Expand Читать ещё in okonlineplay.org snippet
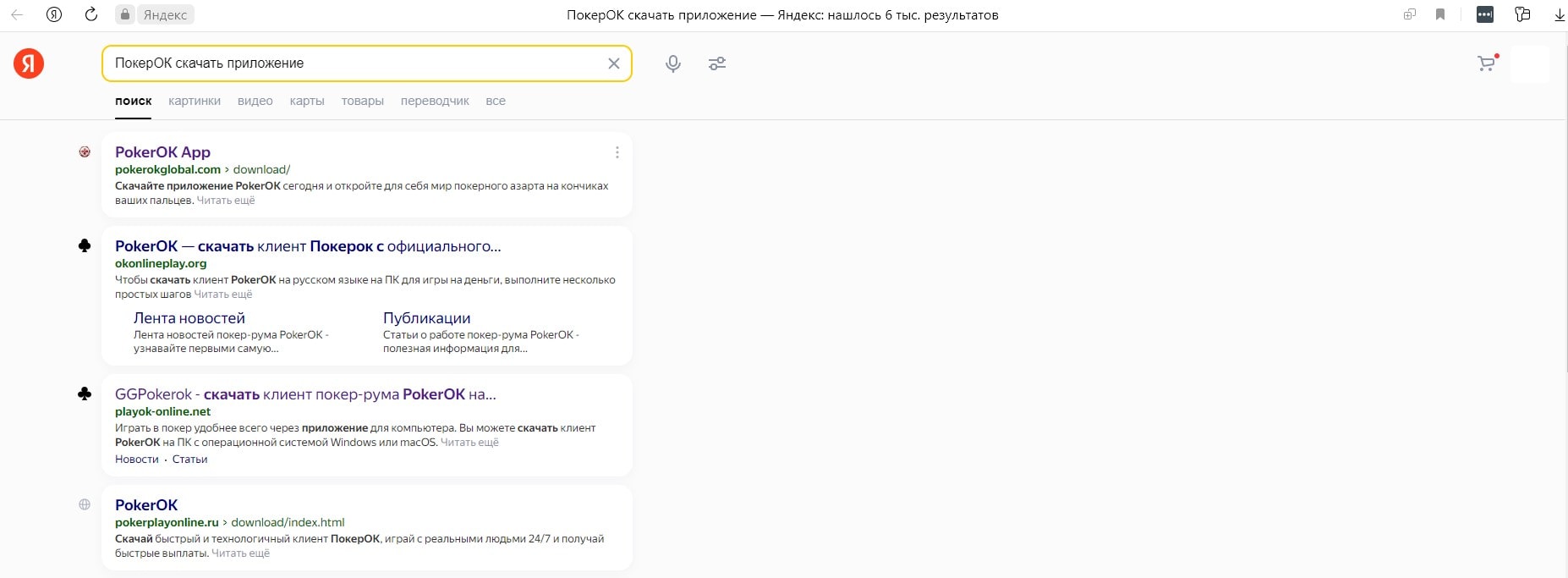The image size is (1568, 578). point(223,295)
